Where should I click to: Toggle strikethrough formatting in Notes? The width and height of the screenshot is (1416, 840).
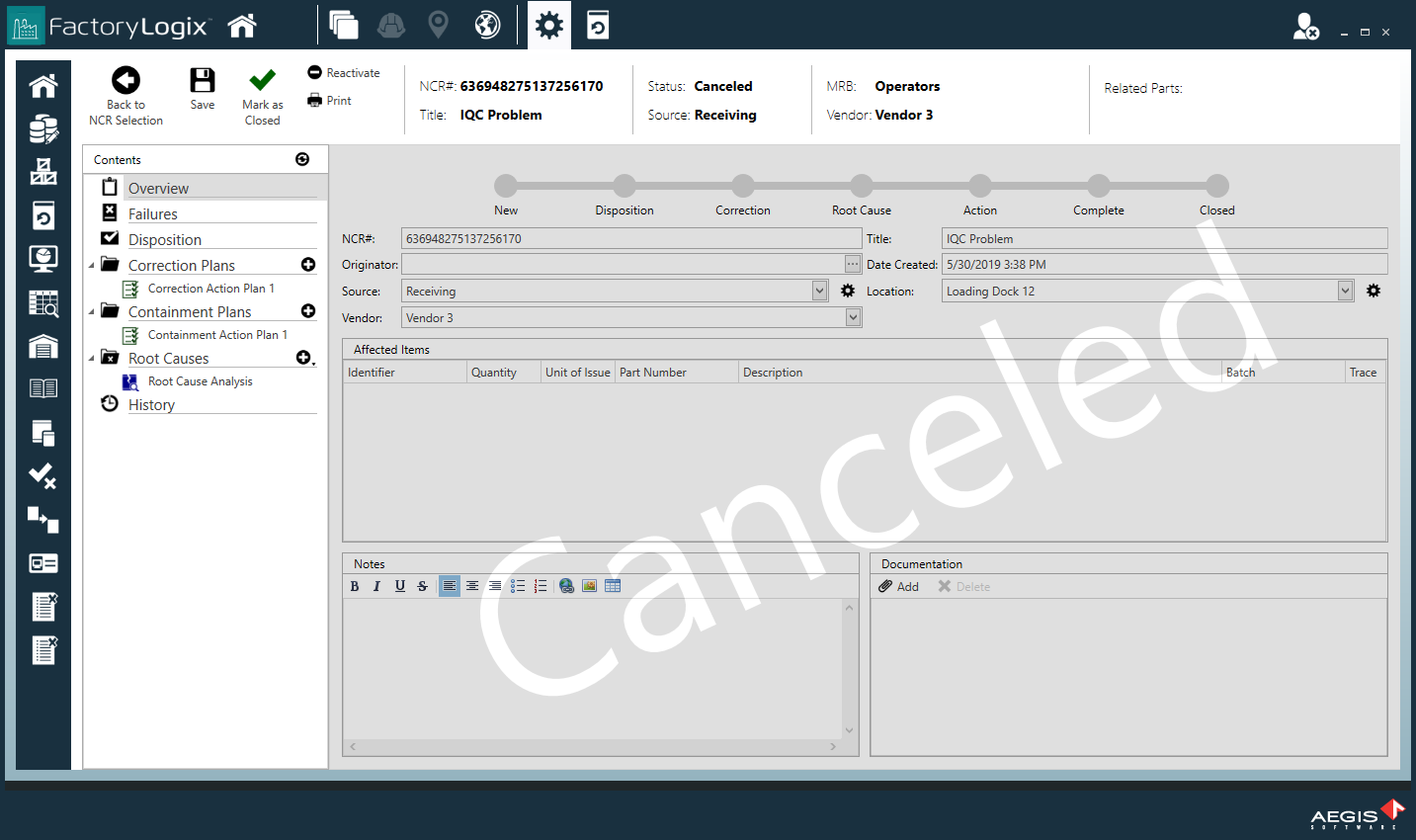coord(422,585)
